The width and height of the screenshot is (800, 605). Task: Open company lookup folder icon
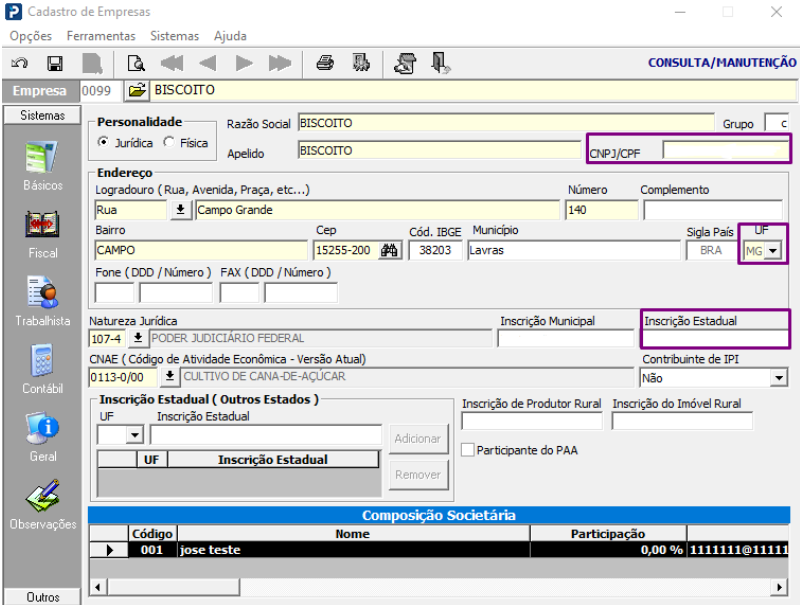click(137, 90)
